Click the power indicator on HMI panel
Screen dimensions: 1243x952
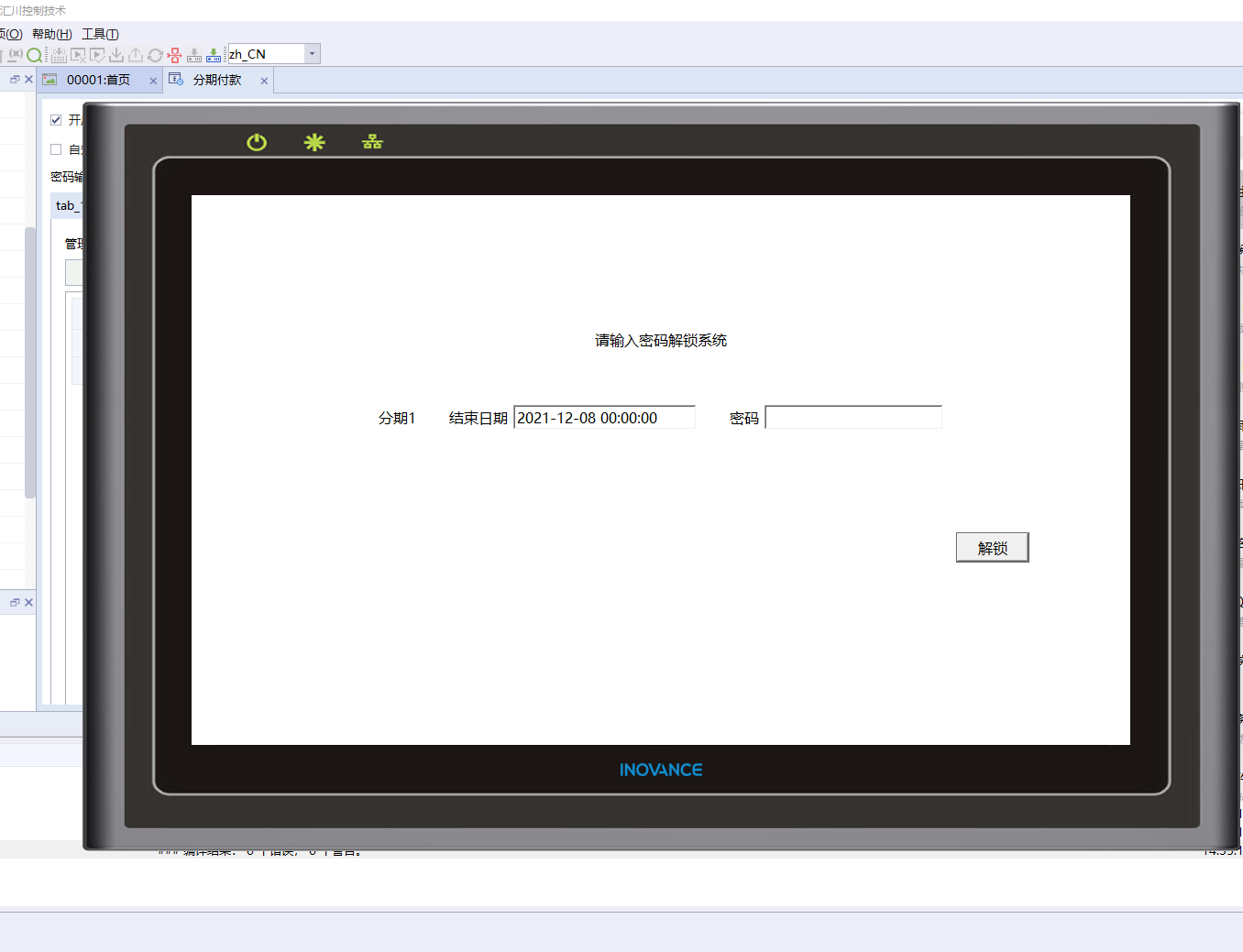pyautogui.click(x=257, y=142)
